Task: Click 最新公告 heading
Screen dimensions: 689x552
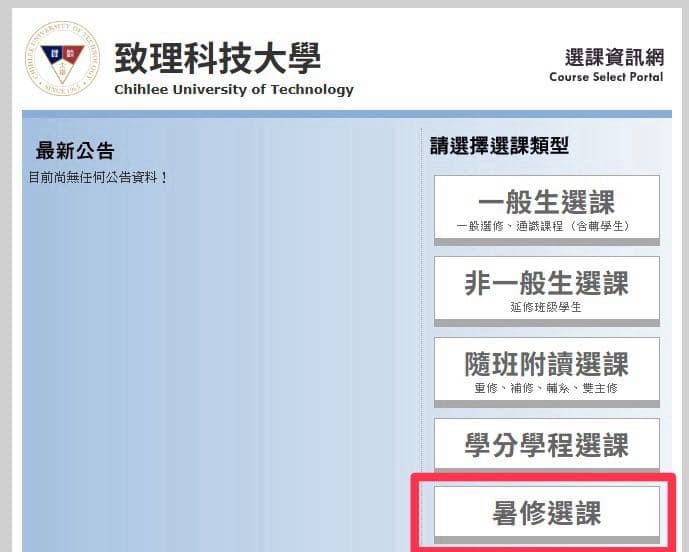Action: 75,151
